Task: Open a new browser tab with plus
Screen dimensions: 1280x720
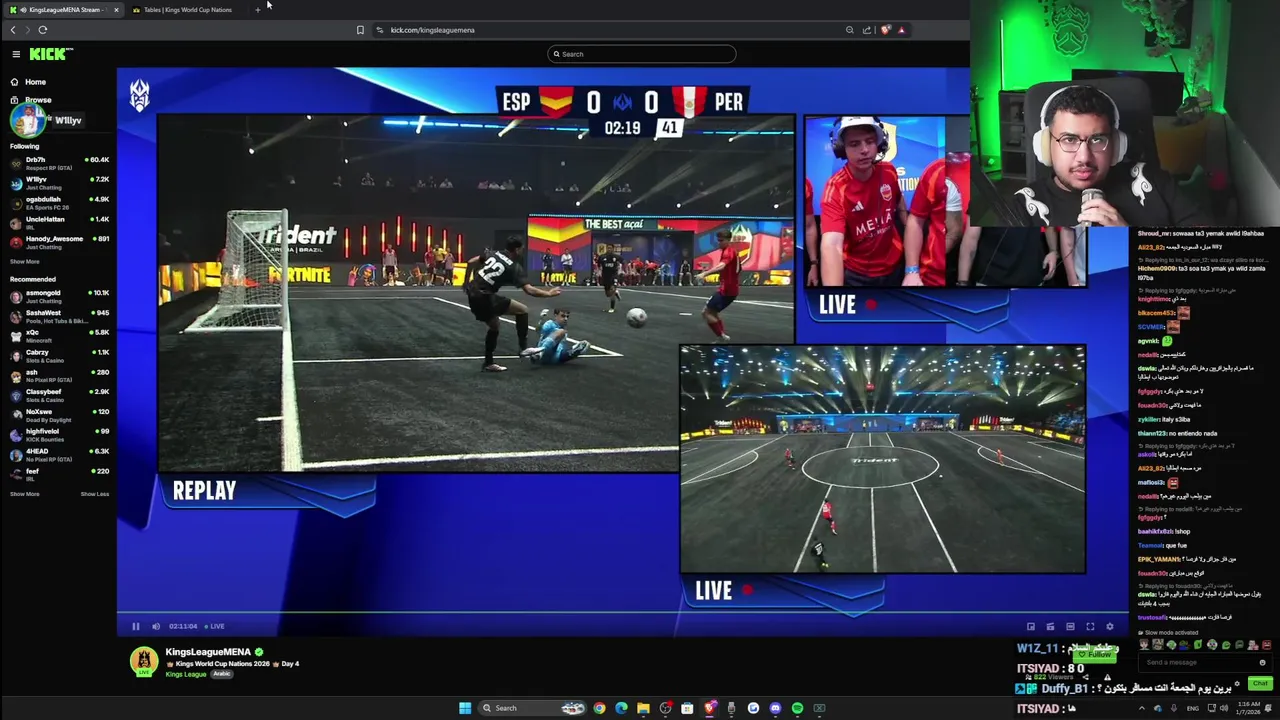Action: pos(258,10)
